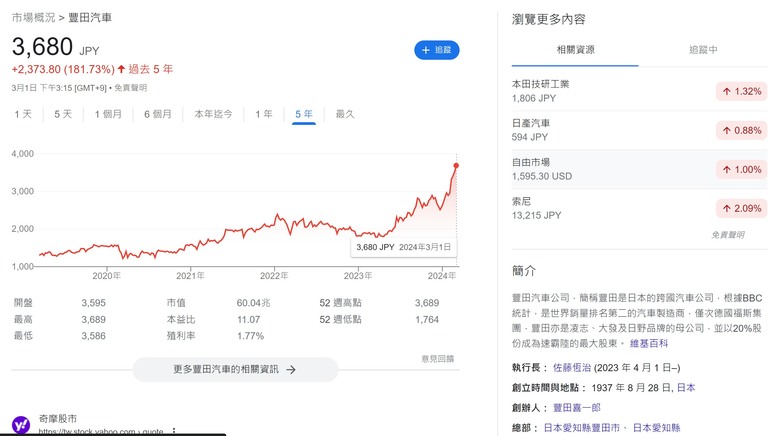Click the 市值 60.04兆 value

253,303
